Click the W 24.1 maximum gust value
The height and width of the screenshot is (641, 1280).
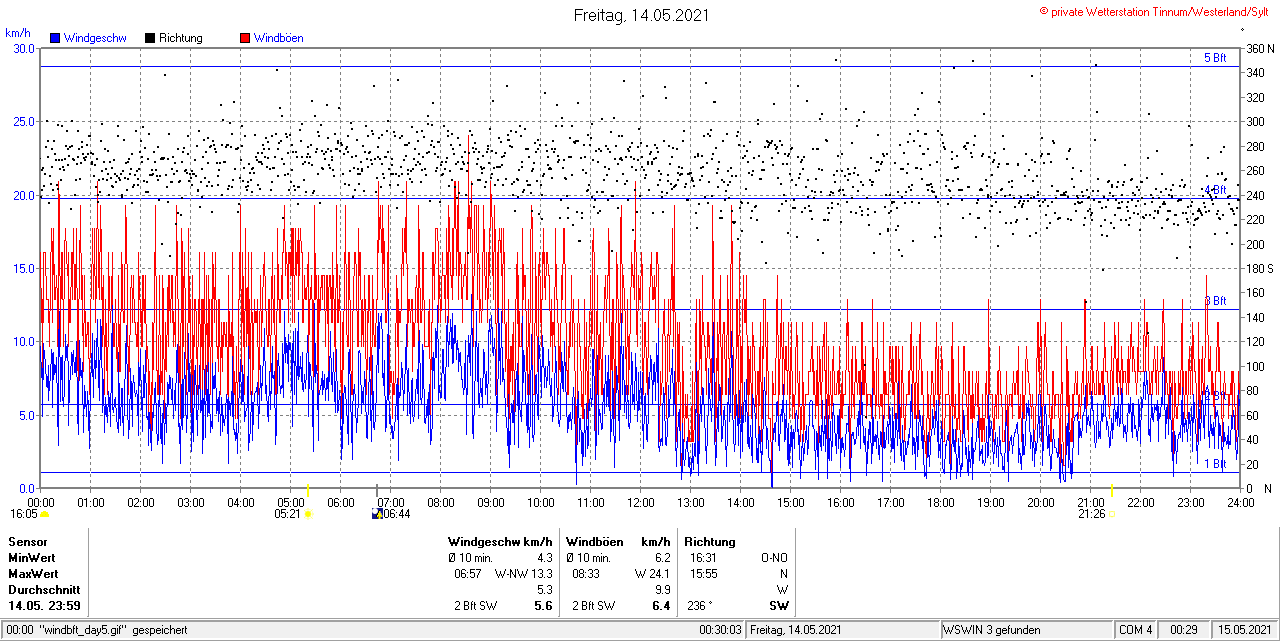click(652, 574)
